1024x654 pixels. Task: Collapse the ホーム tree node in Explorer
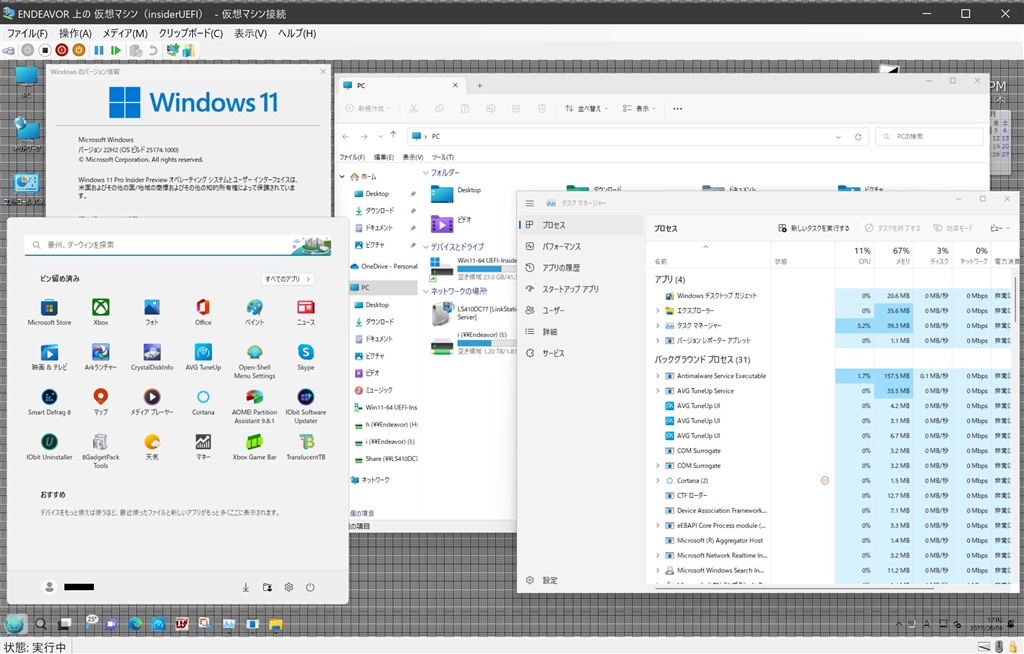point(342,176)
